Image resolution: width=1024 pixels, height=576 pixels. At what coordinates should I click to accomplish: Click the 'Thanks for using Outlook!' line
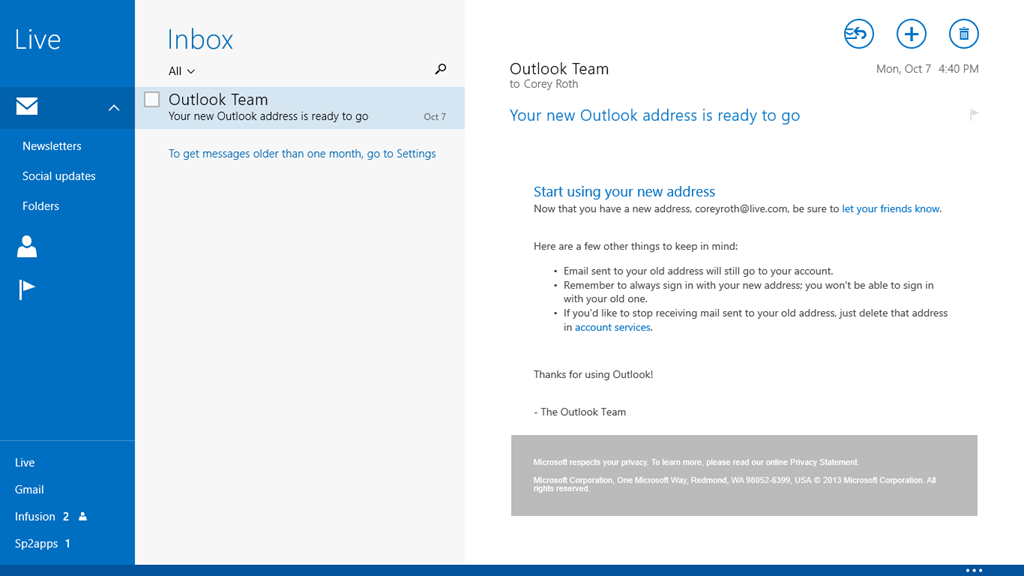tap(593, 374)
